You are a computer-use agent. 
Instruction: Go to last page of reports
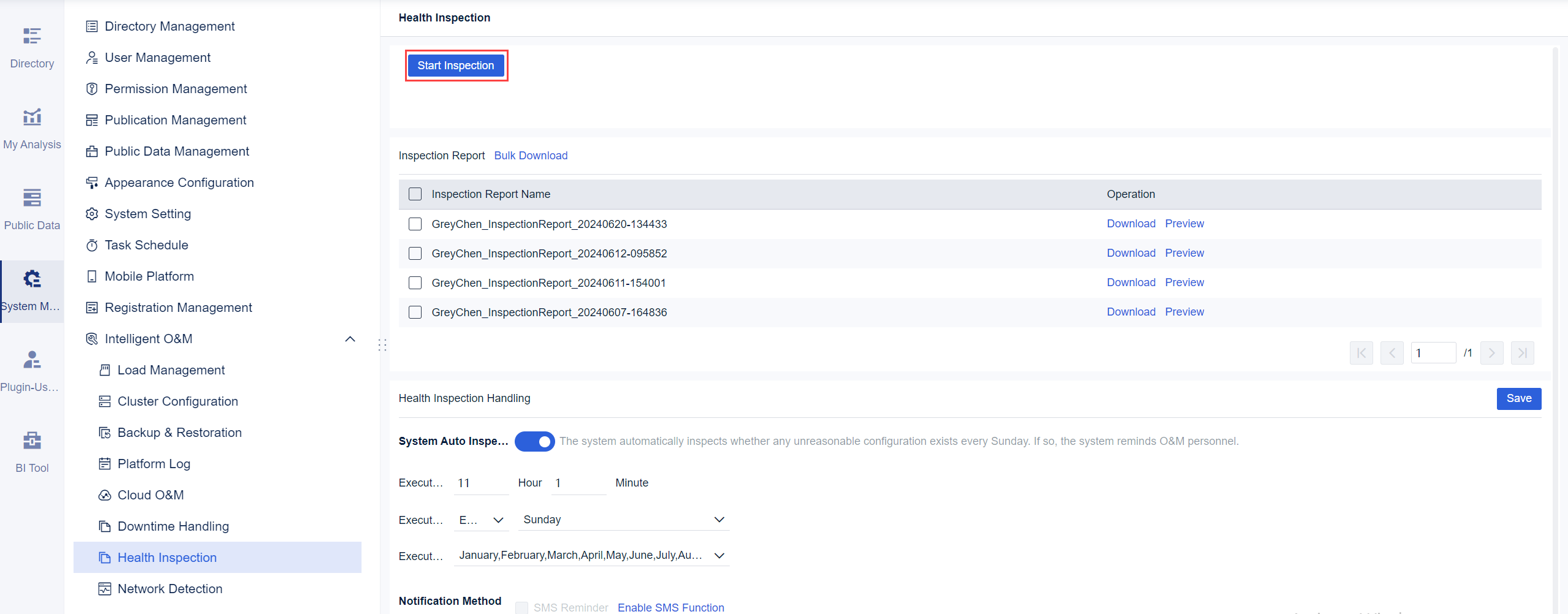tap(1522, 353)
